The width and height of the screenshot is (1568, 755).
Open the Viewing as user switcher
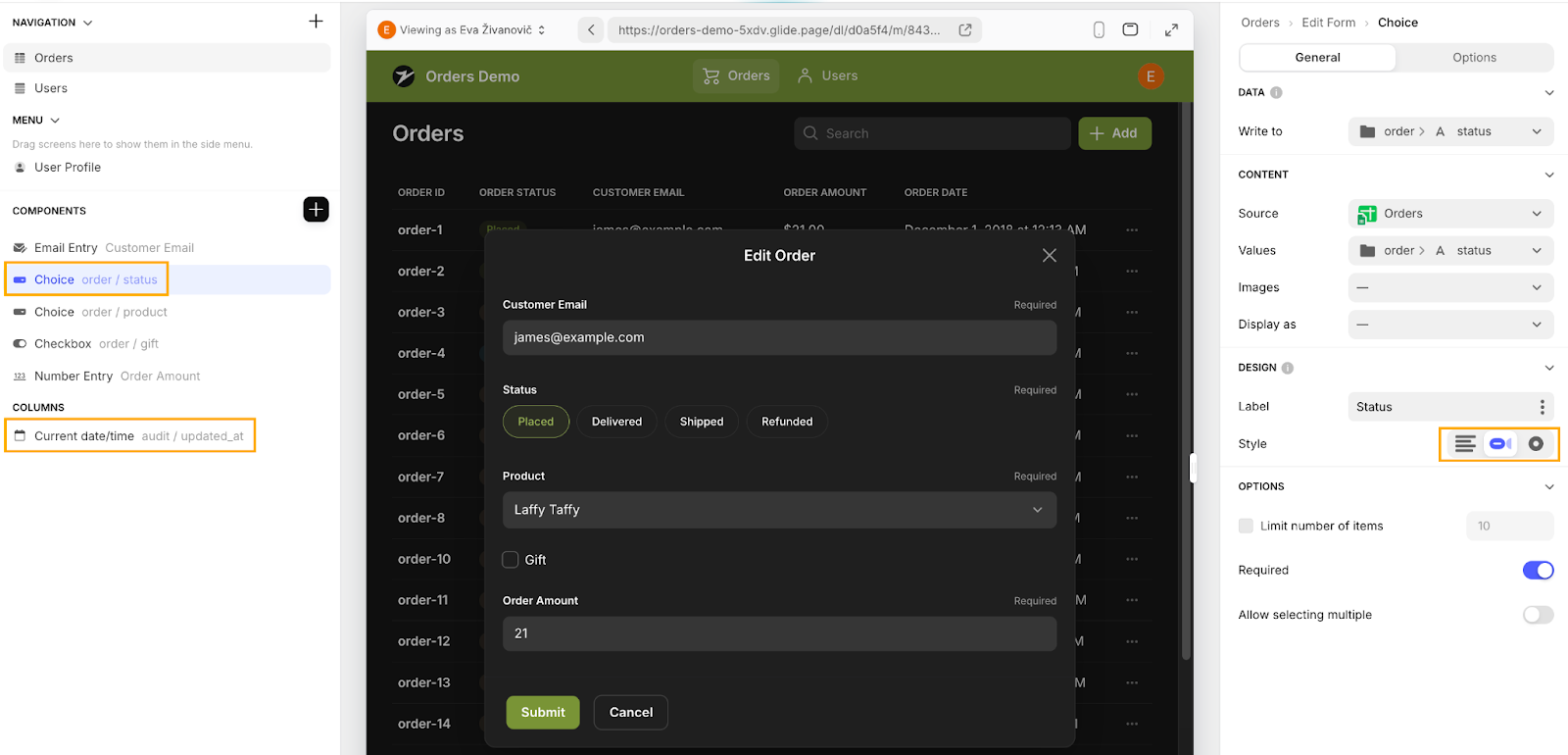click(x=462, y=29)
